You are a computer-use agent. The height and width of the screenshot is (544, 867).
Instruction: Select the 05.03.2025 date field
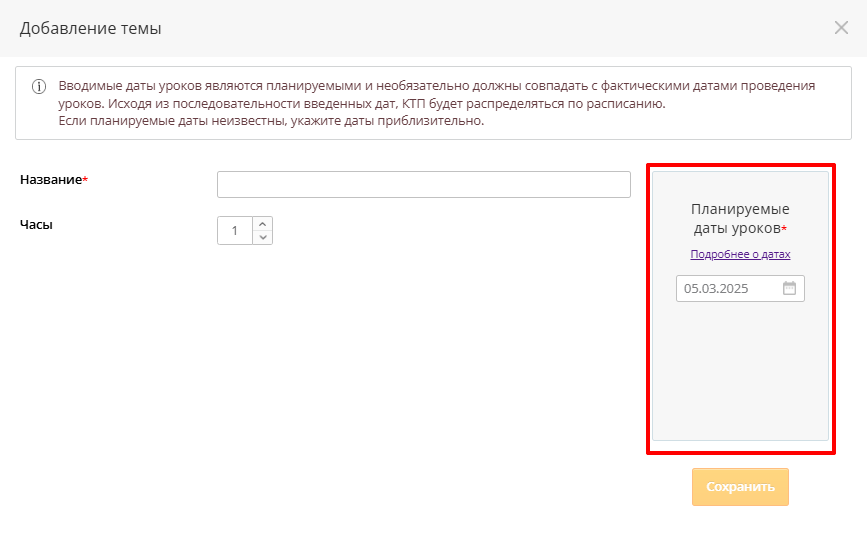click(x=727, y=289)
